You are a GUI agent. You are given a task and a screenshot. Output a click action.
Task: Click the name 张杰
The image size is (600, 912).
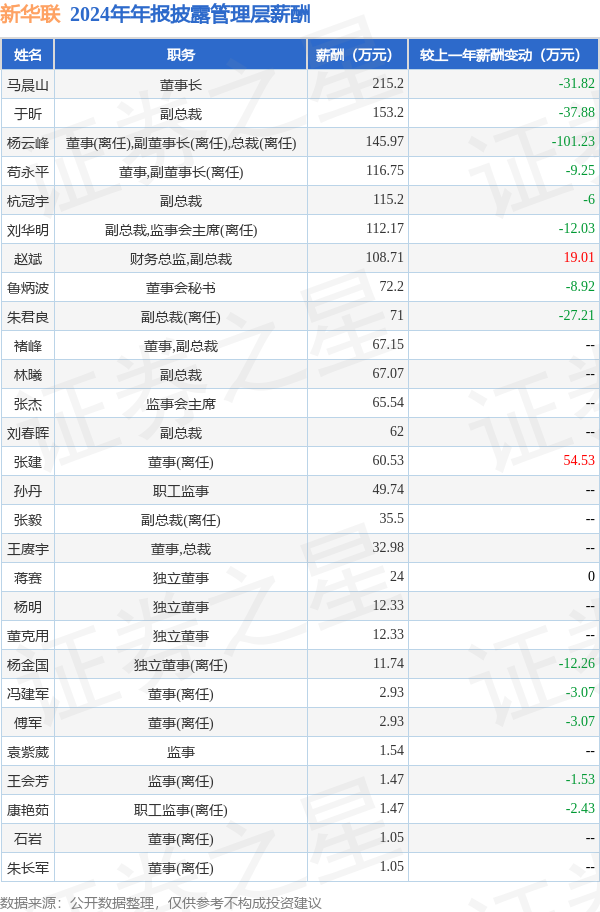pyautogui.click(x=28, y=404)
